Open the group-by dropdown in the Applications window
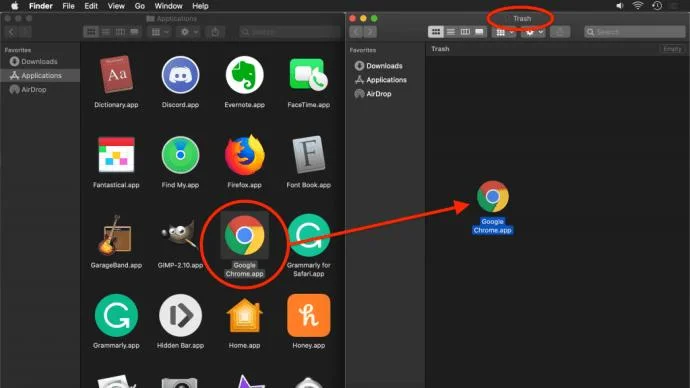This screenshot has width=690, height=388. [x=159, y=32]
